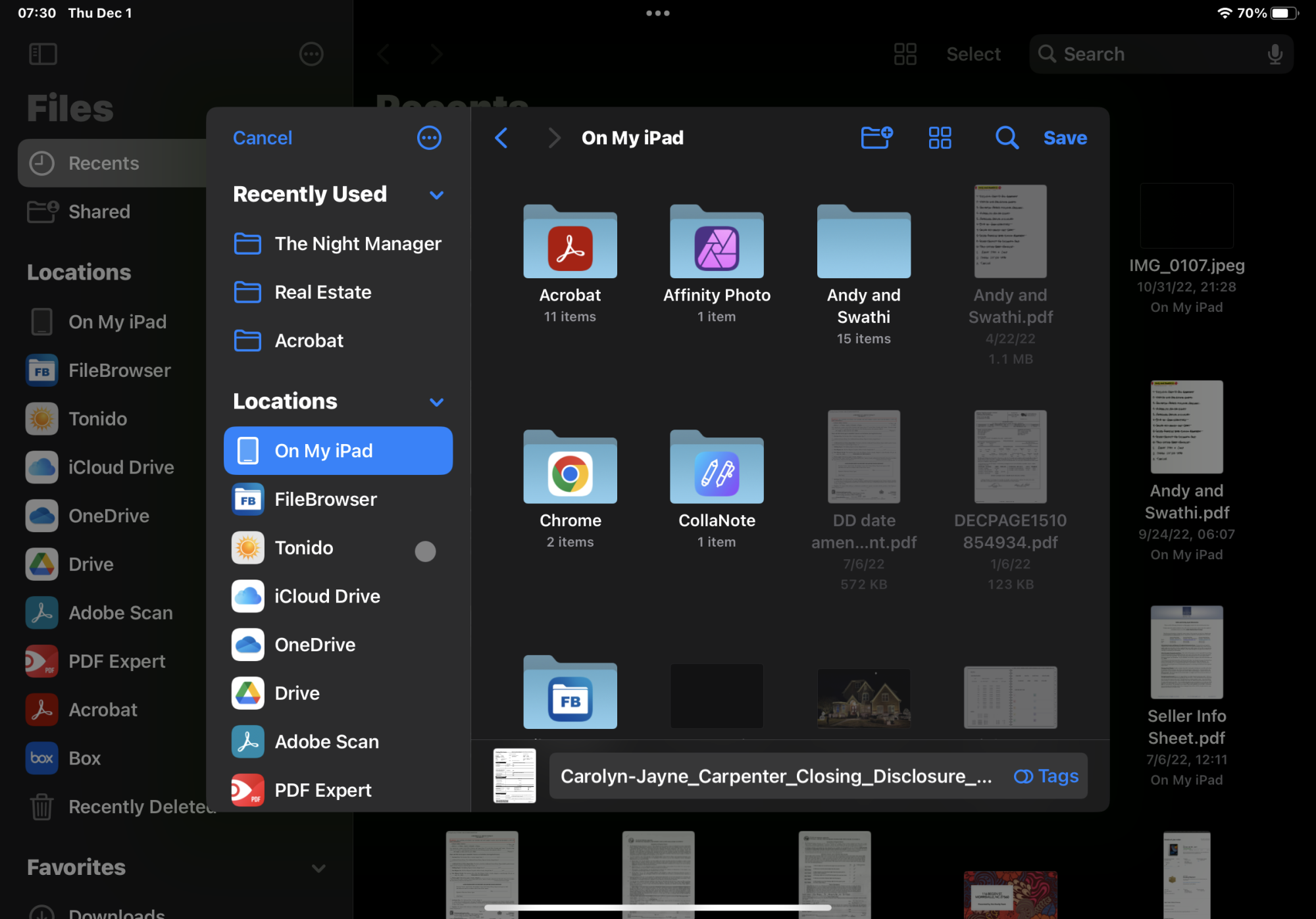Toggle the Tonido location switch
1316x919 pixels.
pos(425,551)
